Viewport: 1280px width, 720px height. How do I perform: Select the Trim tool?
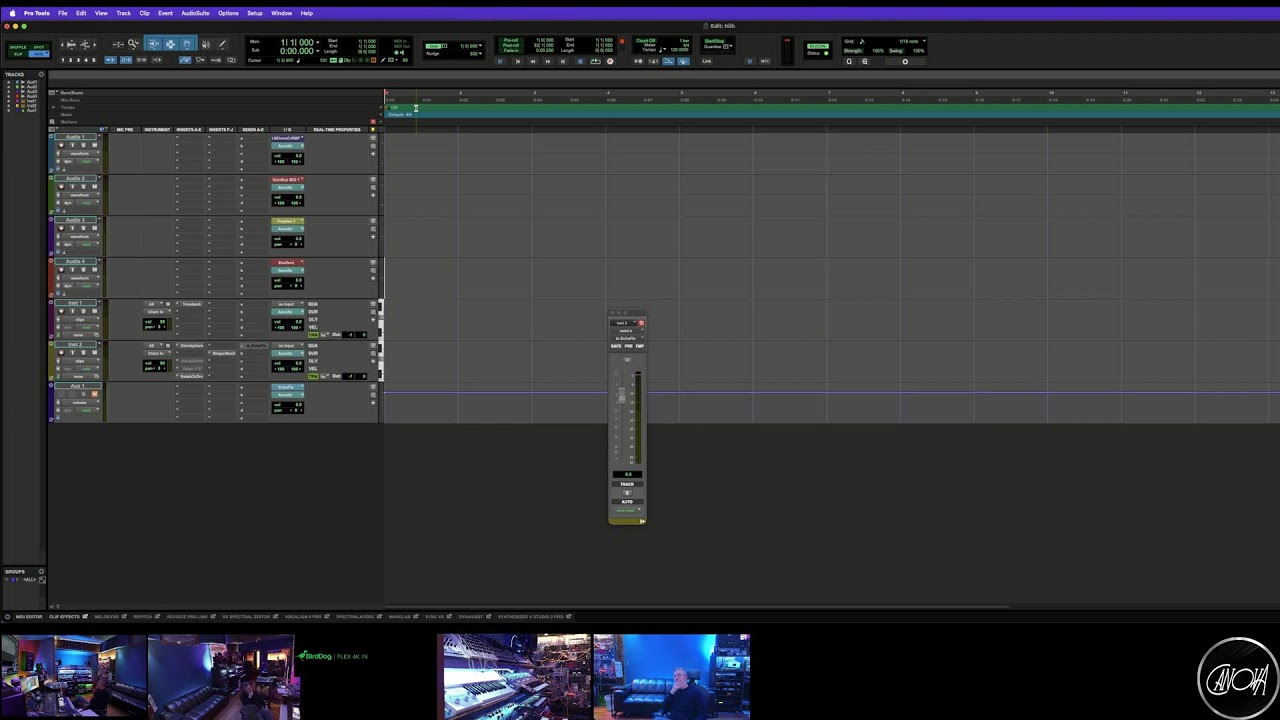coord(153,44)
